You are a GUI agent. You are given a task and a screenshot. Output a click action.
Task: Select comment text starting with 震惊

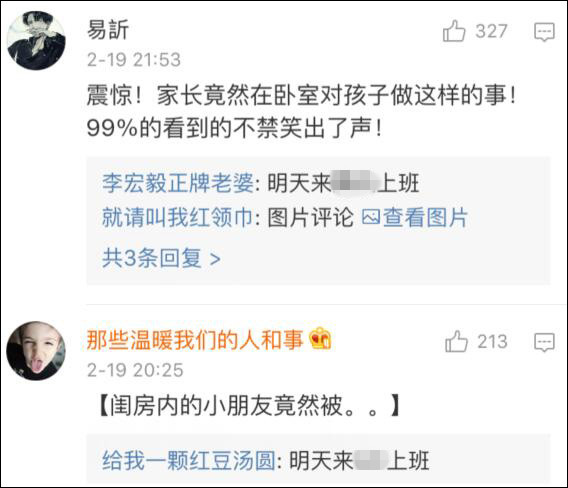[x=302, y=112]
